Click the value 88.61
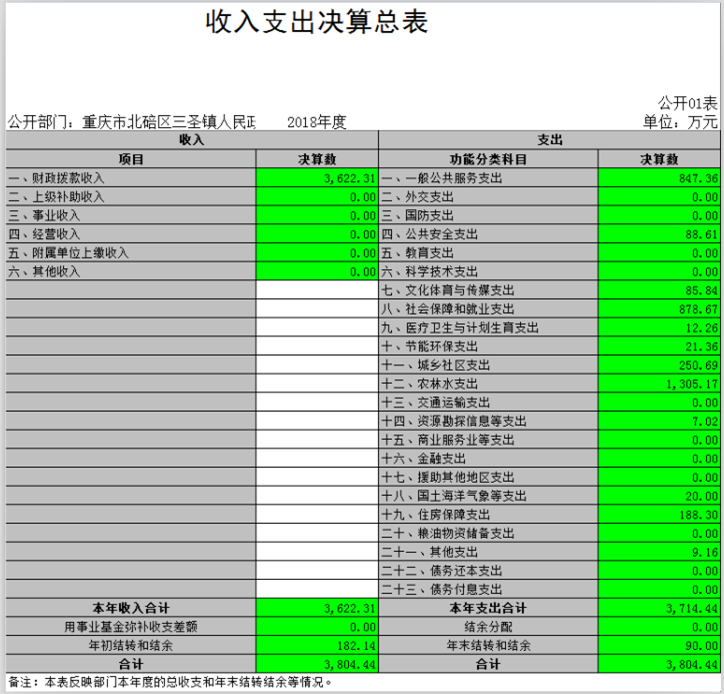This screenshot has width=724, height=694. [701, 235]
